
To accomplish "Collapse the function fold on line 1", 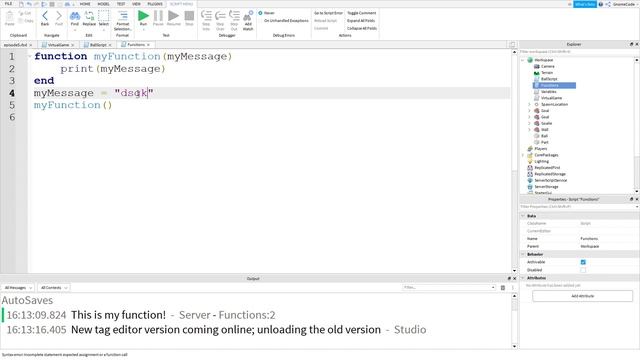I will [30, 56].
